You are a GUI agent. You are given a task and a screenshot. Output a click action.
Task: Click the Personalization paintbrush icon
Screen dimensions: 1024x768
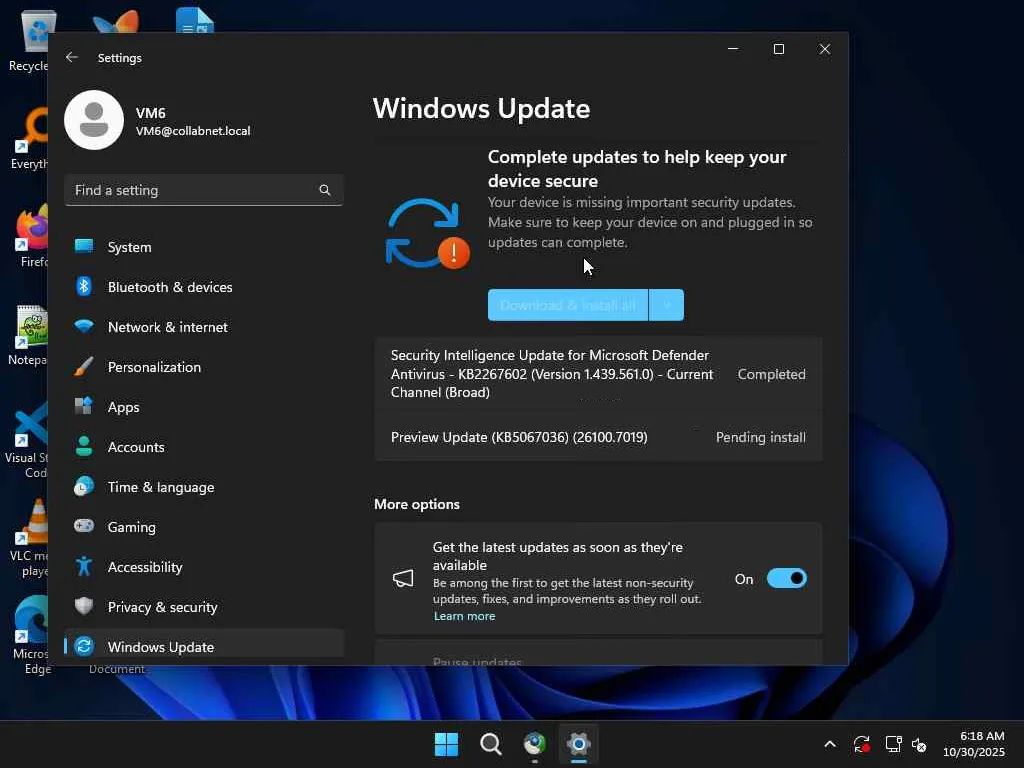point(84,366)
